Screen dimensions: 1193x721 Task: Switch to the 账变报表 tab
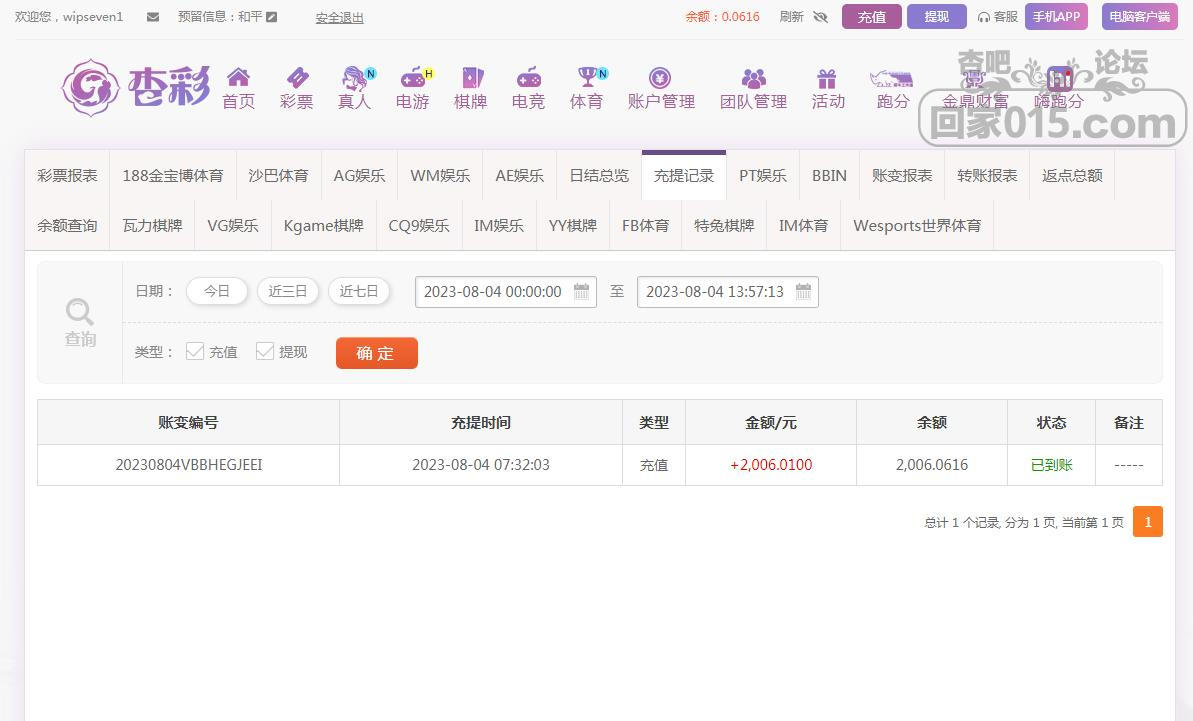click(902, 176)
